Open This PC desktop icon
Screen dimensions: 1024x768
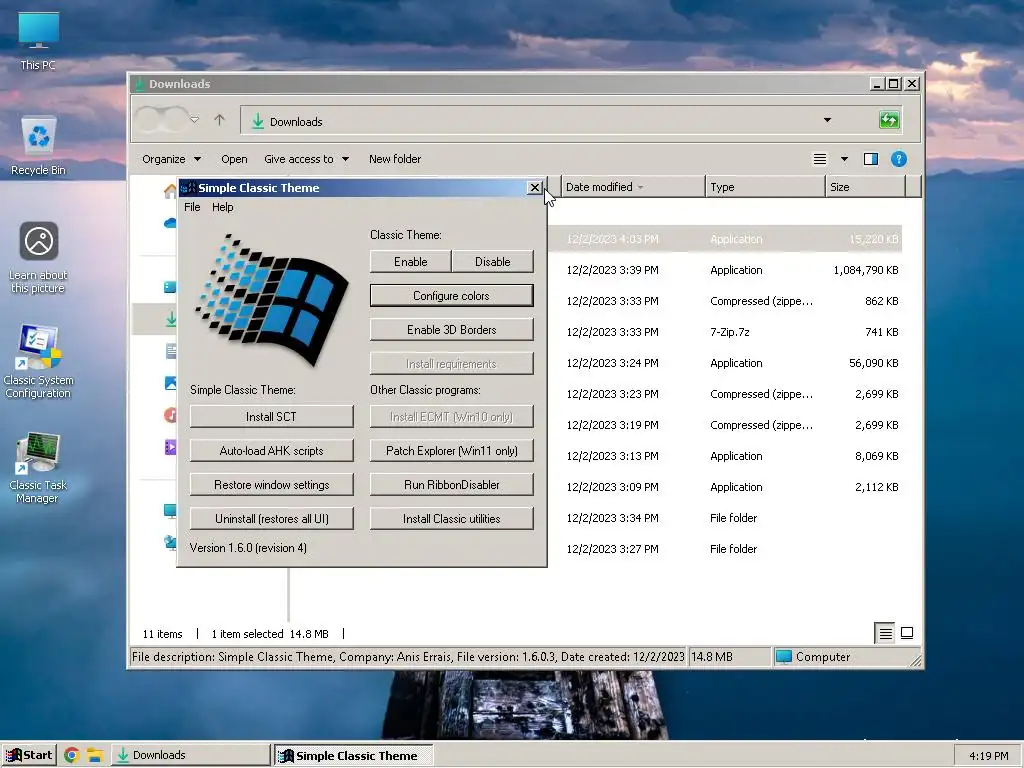point(38,40)
